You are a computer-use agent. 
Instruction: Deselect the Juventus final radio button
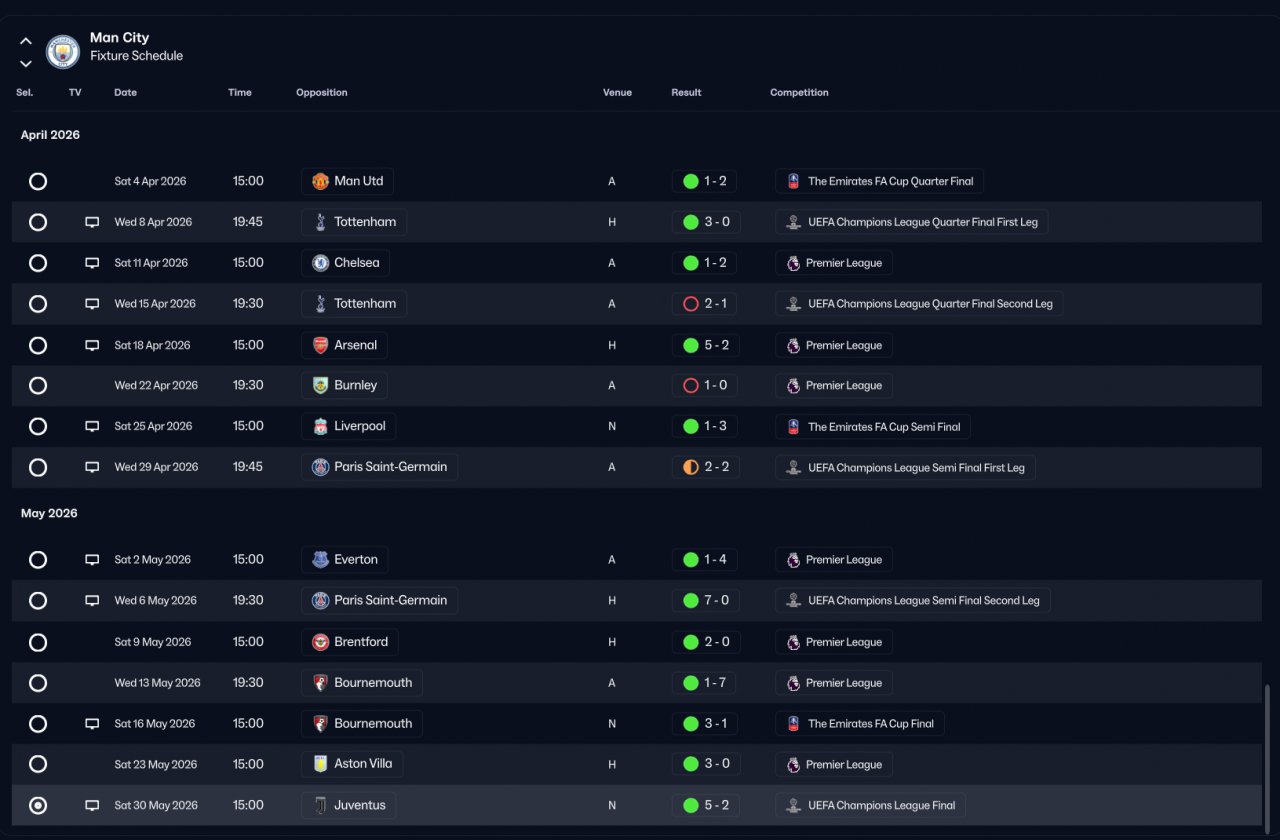[38, 805]
